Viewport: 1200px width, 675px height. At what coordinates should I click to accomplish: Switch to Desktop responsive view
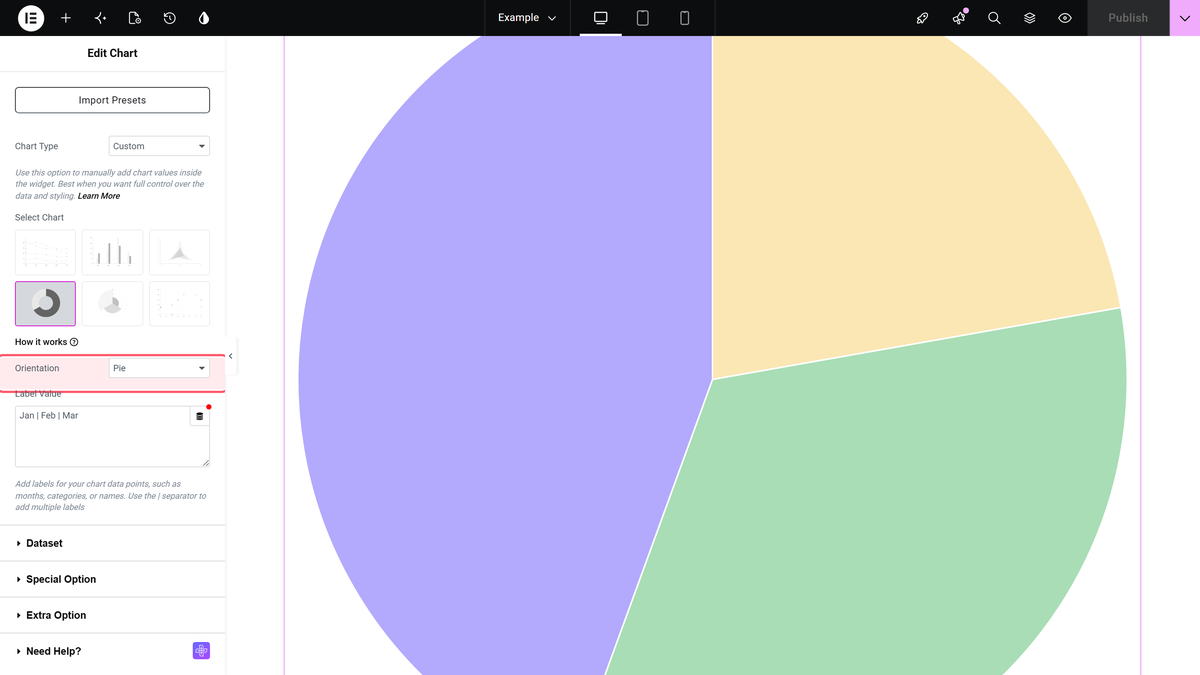coord(601,18)
